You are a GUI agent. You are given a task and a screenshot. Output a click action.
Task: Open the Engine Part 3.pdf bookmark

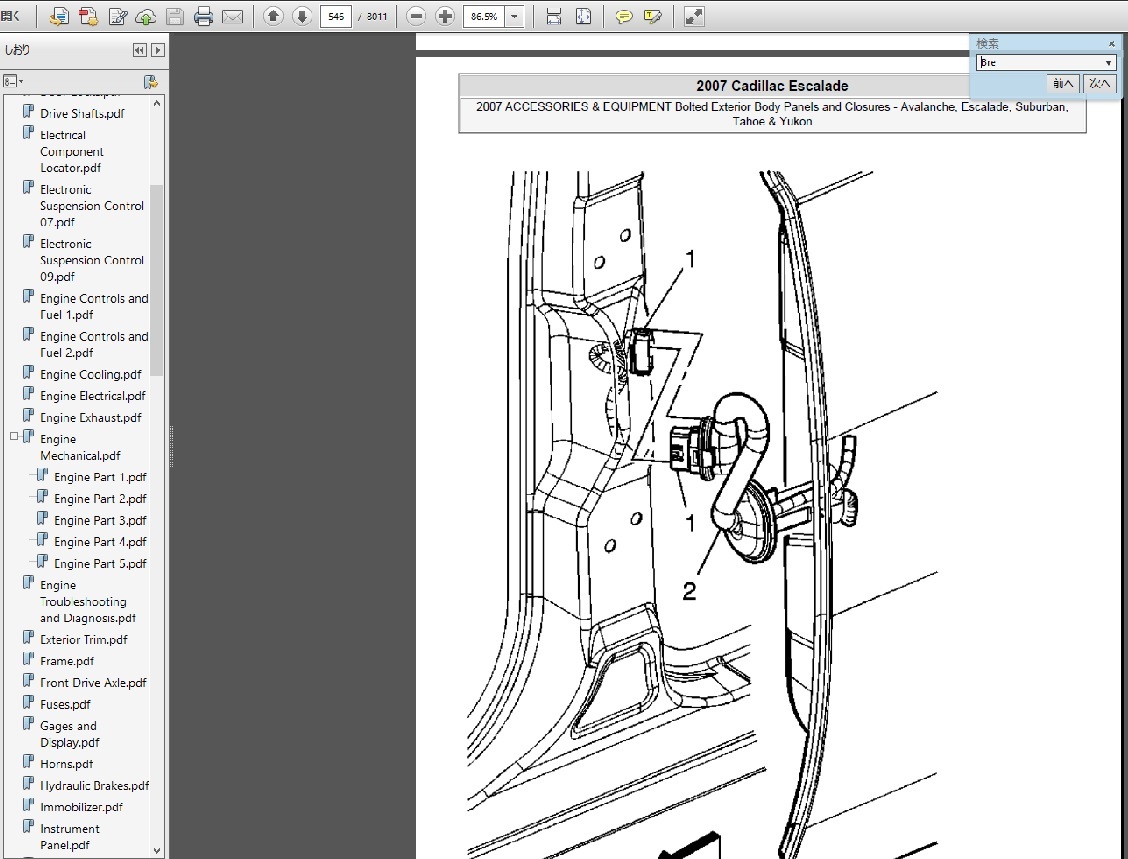pyautogui.click(x=100, y=521)
